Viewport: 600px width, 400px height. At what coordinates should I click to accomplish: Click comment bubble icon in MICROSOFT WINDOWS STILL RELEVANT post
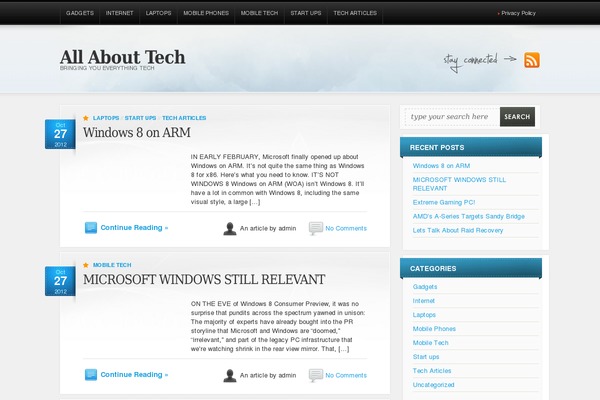coord(316,376)
